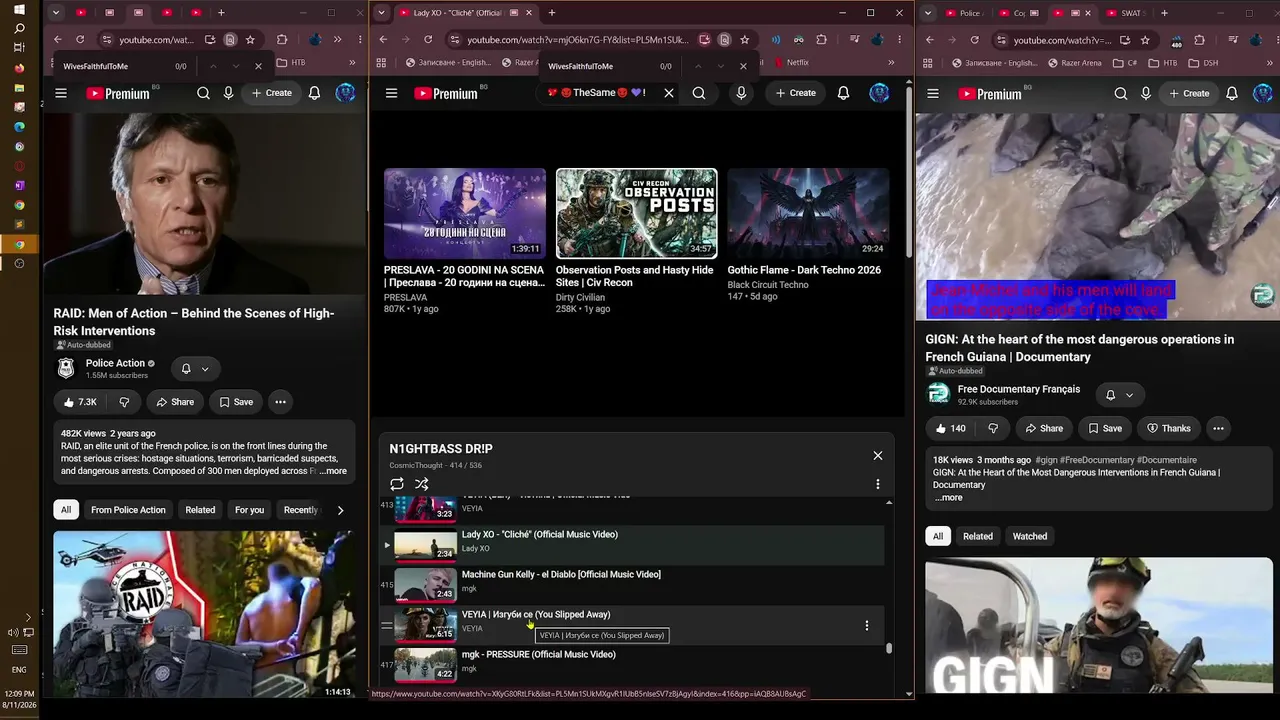Save the RAID video to a playlist
The width and height of the screenshot is (1280, 720).
click(x=236, y=402)
